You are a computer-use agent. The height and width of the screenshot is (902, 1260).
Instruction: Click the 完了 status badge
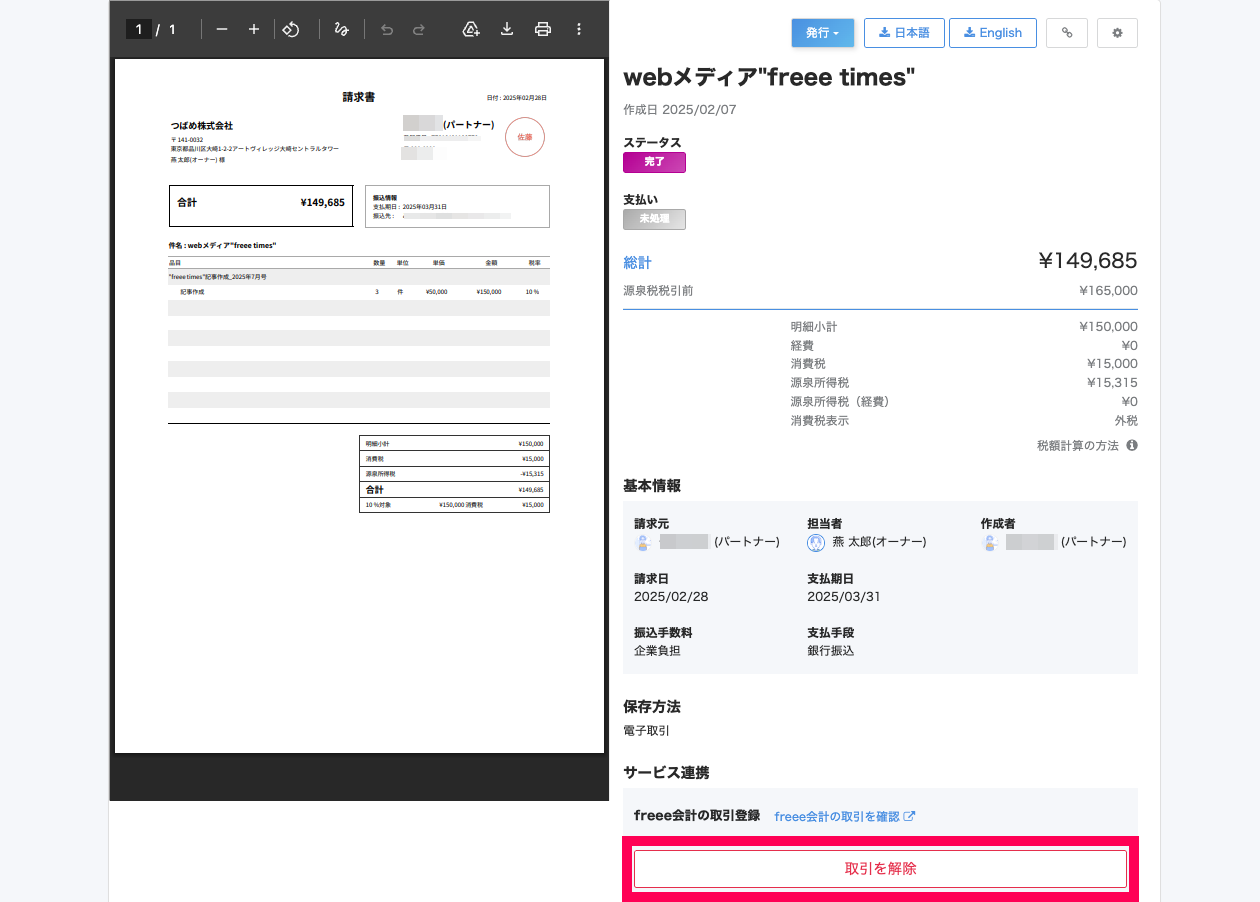654,162
